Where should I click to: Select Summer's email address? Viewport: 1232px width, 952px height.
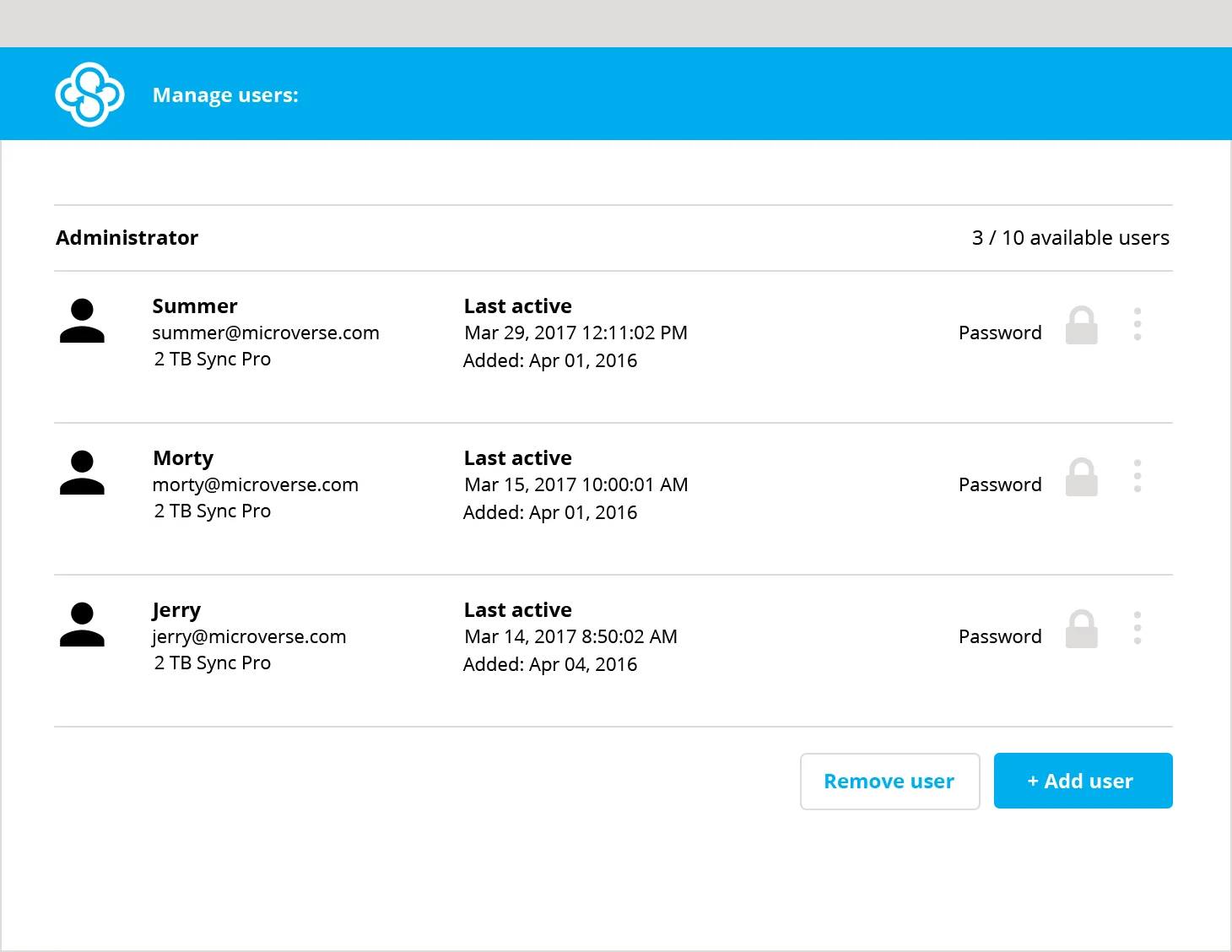click(265, 333)
